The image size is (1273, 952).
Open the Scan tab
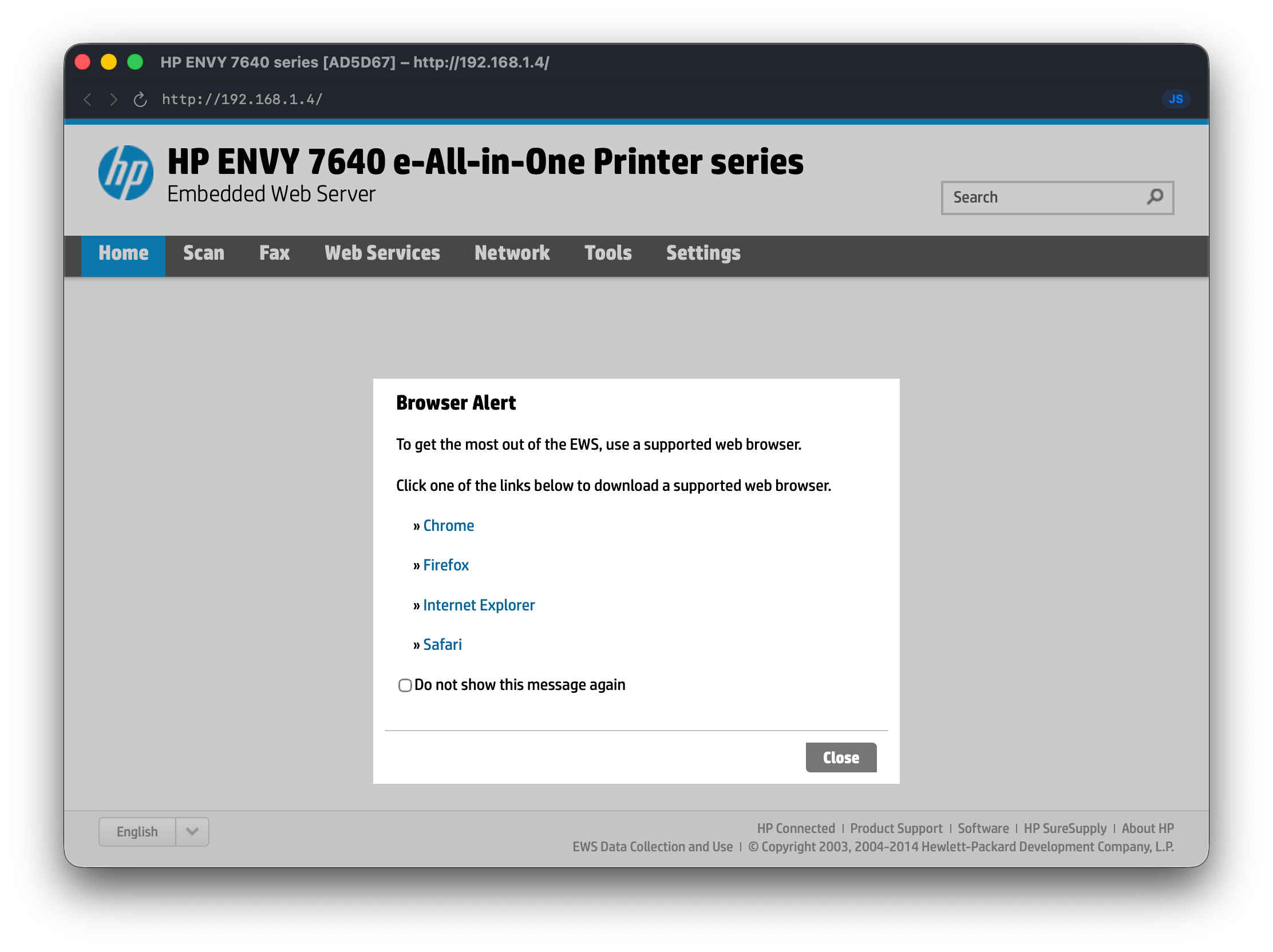tap(204, 253)
